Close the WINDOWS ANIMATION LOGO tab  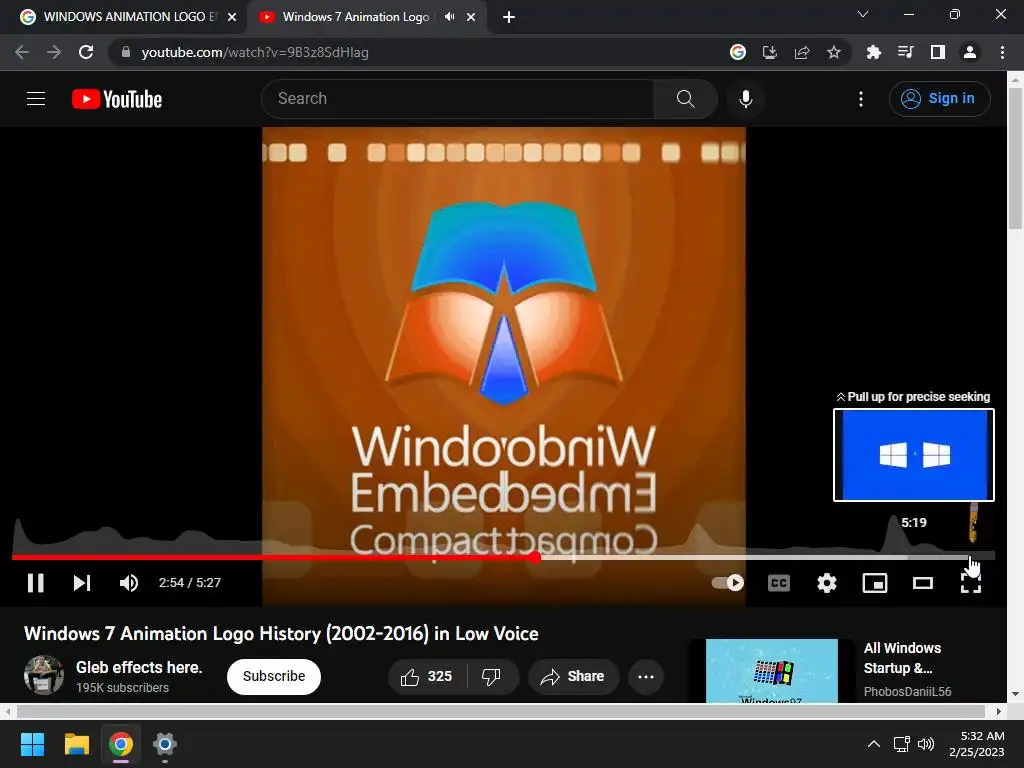pyautogui.click(x=231, y=17)
